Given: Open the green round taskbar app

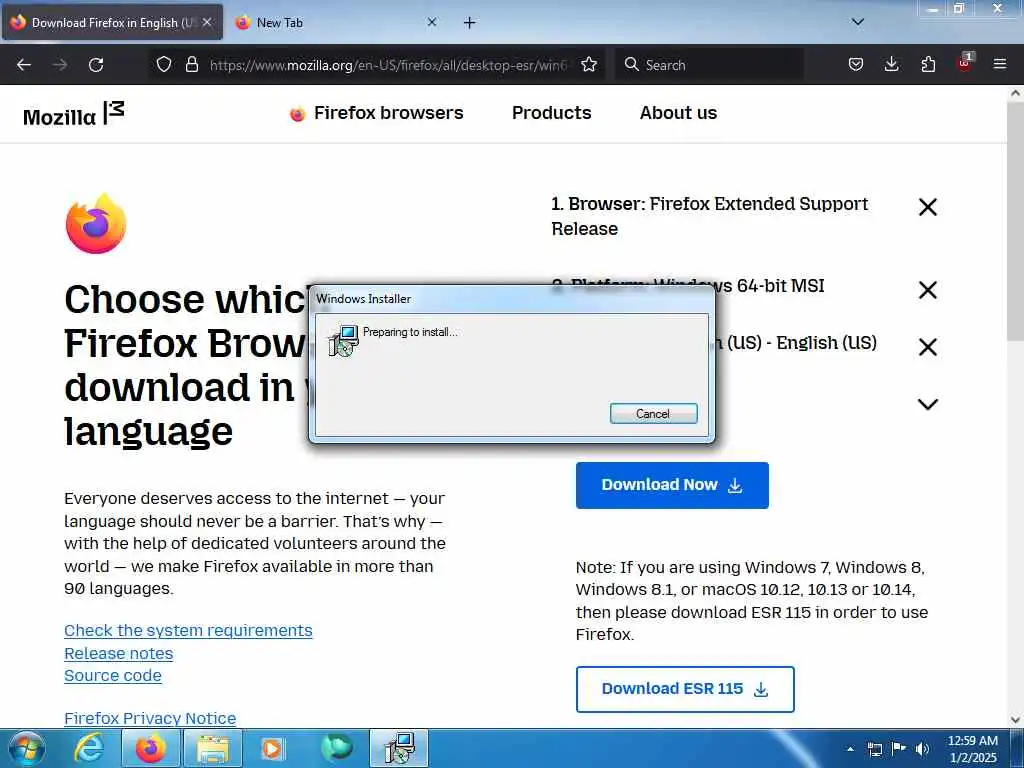Looking at the screenshot, I should point(336,748).
